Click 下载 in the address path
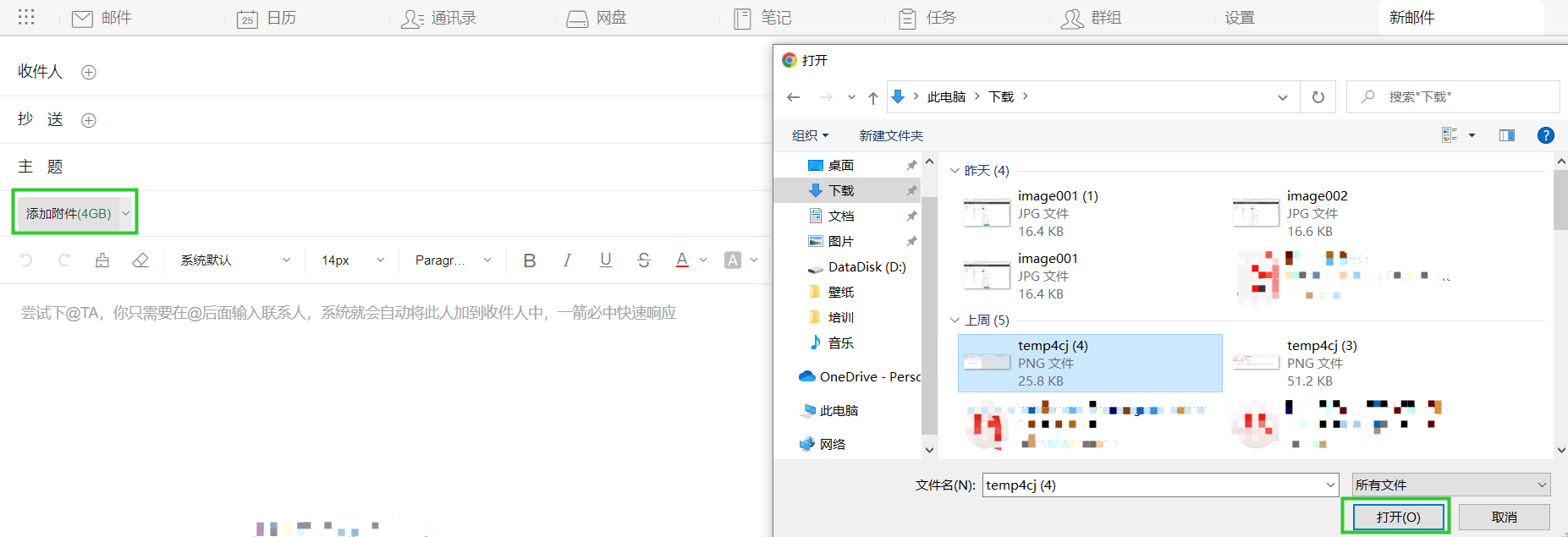Image resolution: width=1568 pixels, height=537 pixels. point(1001,97)
